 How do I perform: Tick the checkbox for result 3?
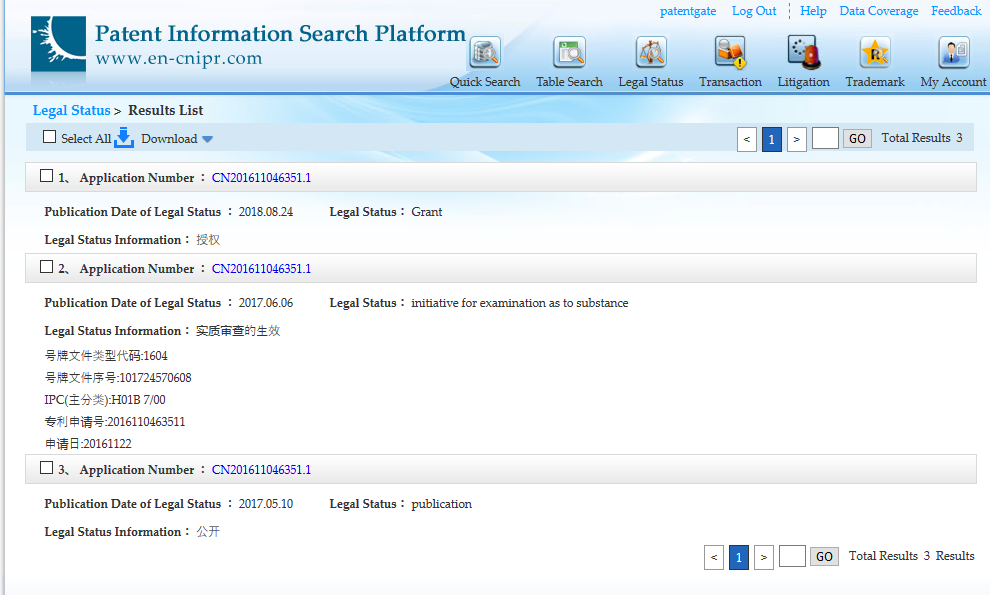tap(46, 468)
